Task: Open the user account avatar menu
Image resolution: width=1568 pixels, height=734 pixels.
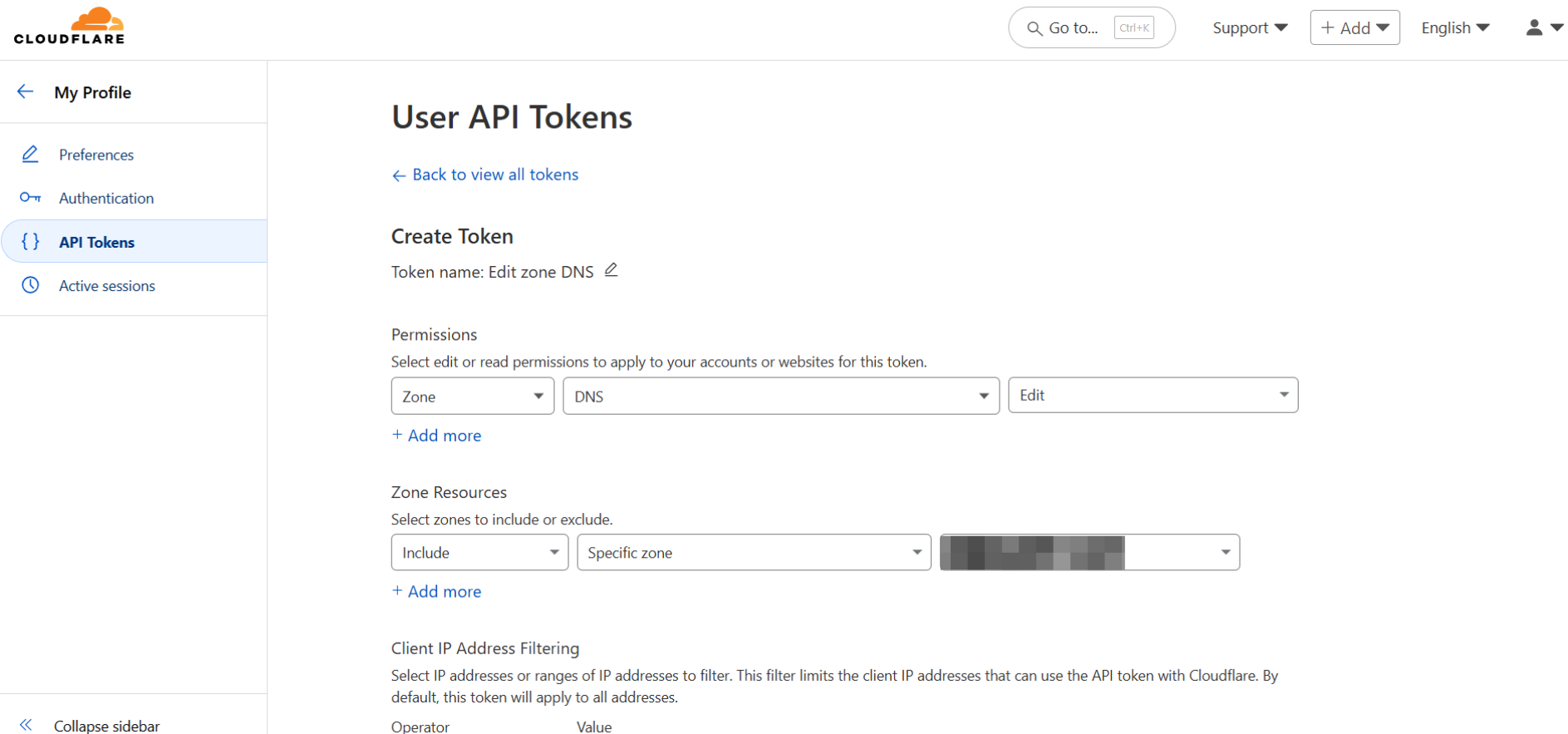Action: point(1544,27)
